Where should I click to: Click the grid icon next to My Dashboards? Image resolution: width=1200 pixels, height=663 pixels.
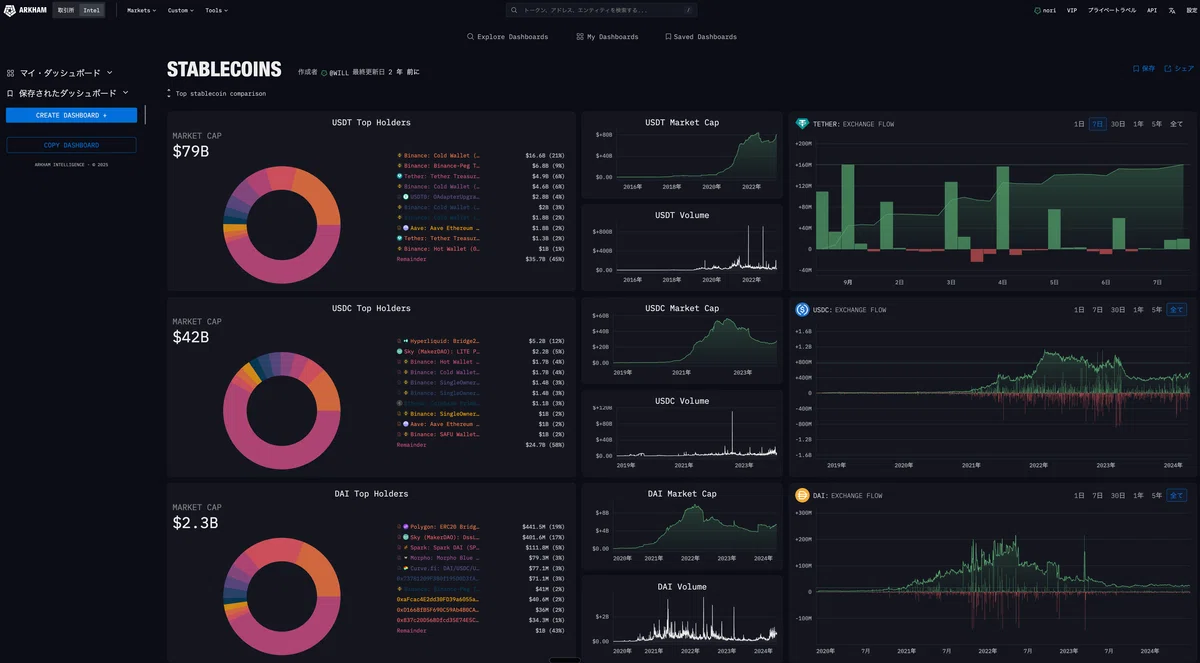pyautogui.click(x=580, y=37)
